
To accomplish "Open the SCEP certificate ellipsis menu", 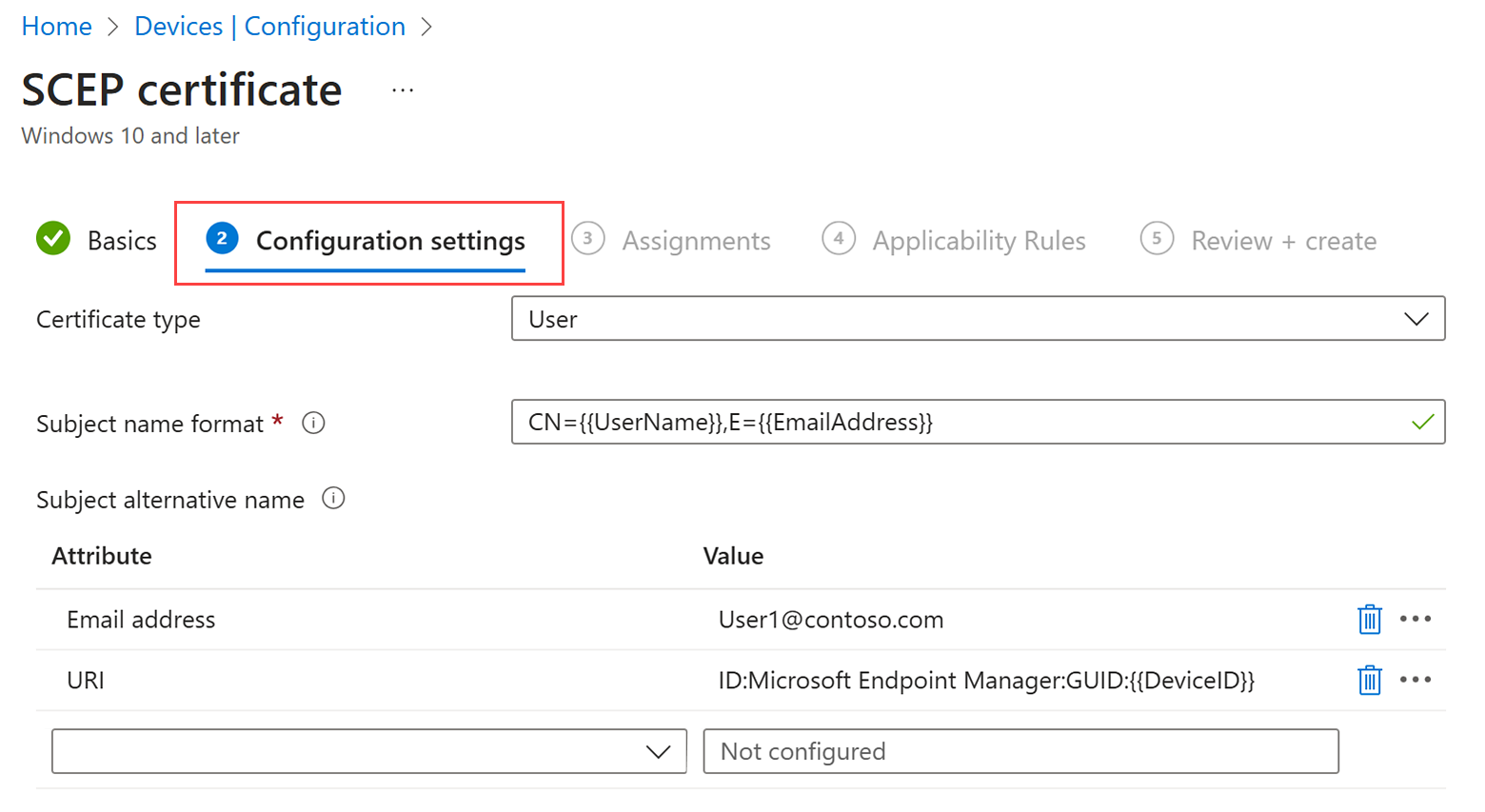I will click(x=402, y=89).
